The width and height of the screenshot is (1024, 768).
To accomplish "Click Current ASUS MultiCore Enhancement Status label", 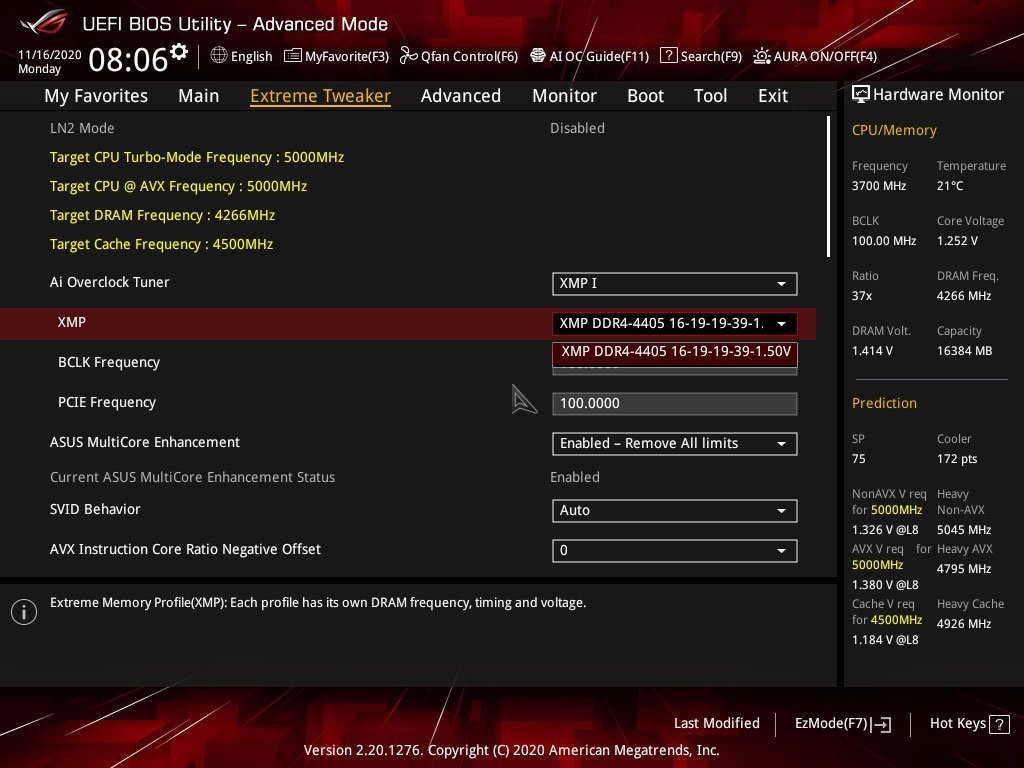I will pos(193,477).
